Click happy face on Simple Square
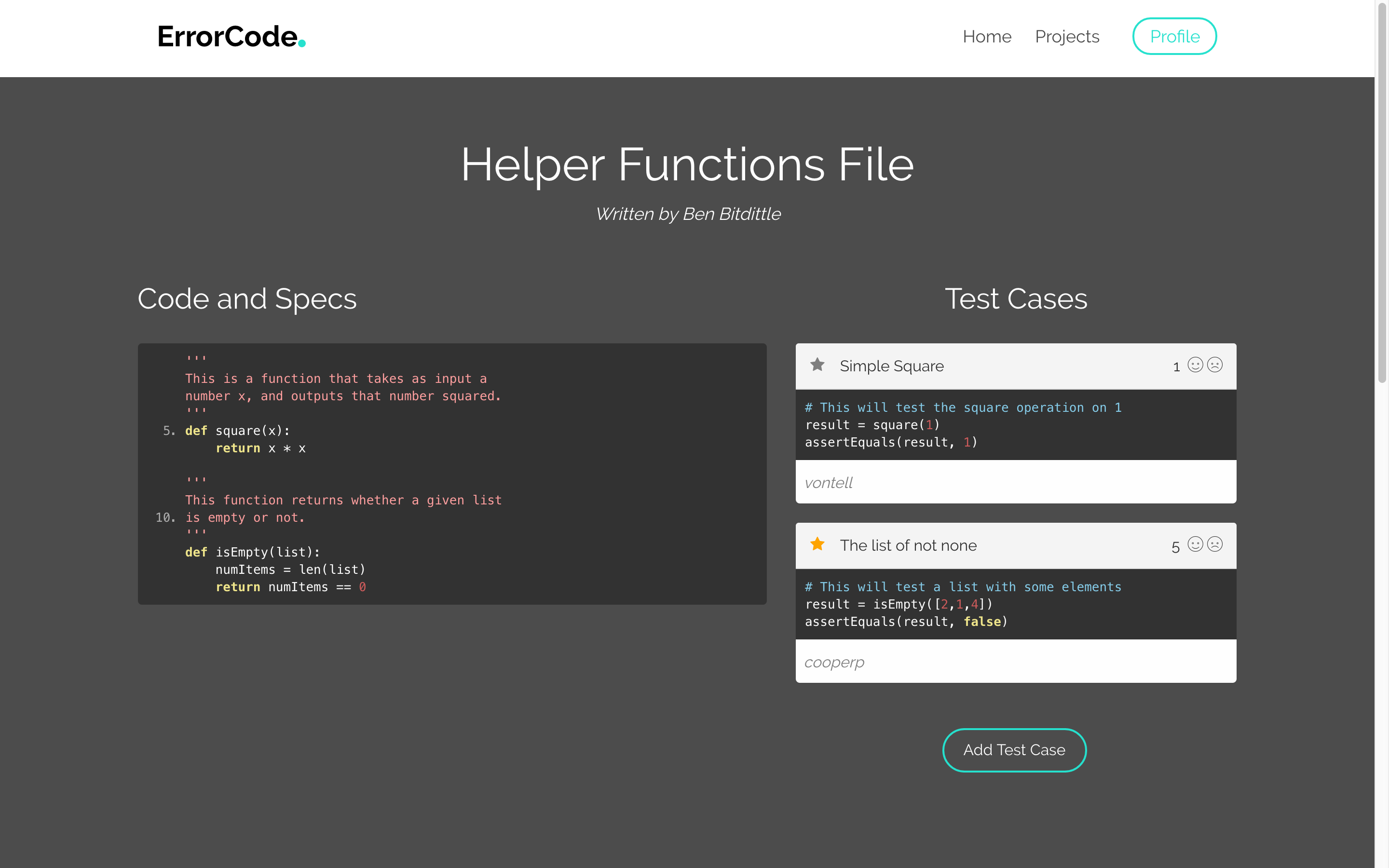Viewport: 1389px width, 868px height. (x=1195, y=365)
